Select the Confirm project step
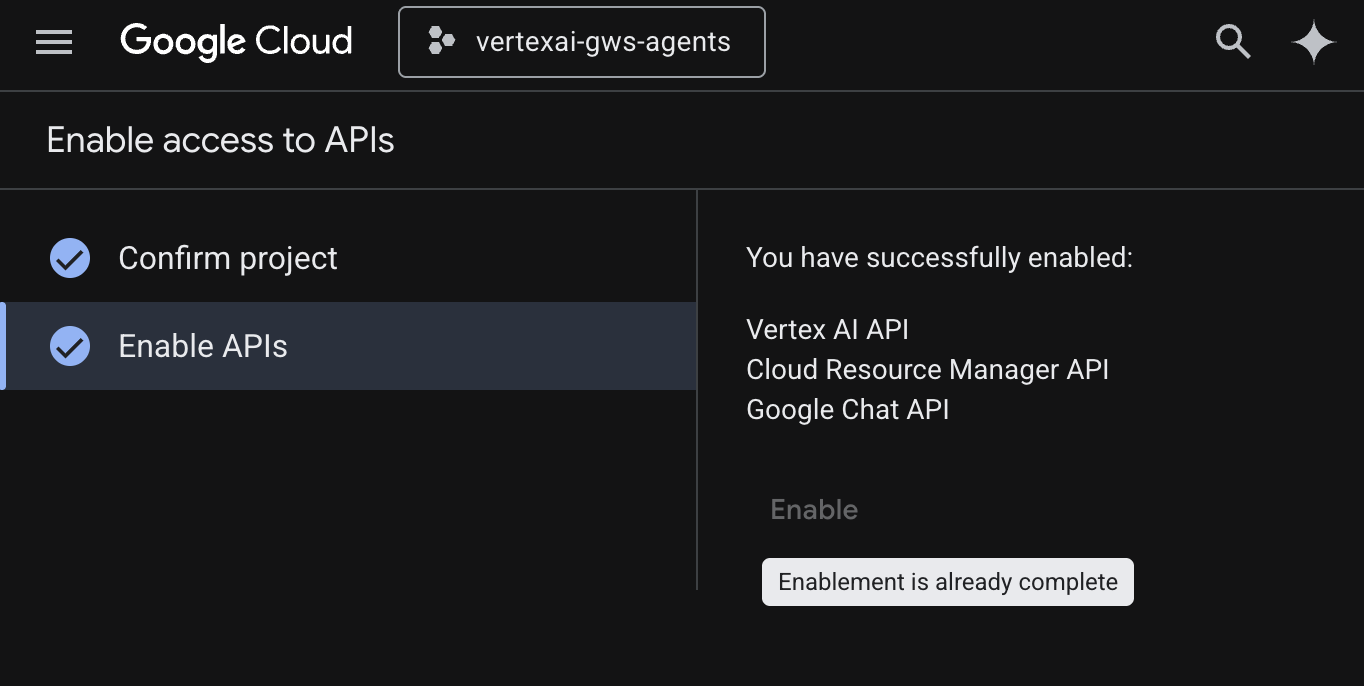 228,258
